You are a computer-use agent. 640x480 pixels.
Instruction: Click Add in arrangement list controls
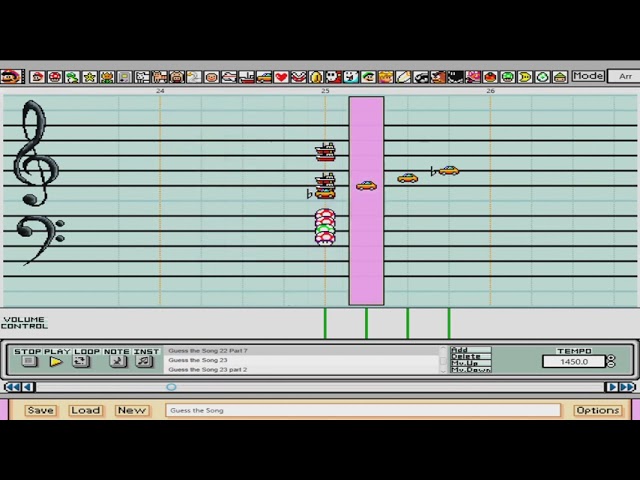point(471,350)
